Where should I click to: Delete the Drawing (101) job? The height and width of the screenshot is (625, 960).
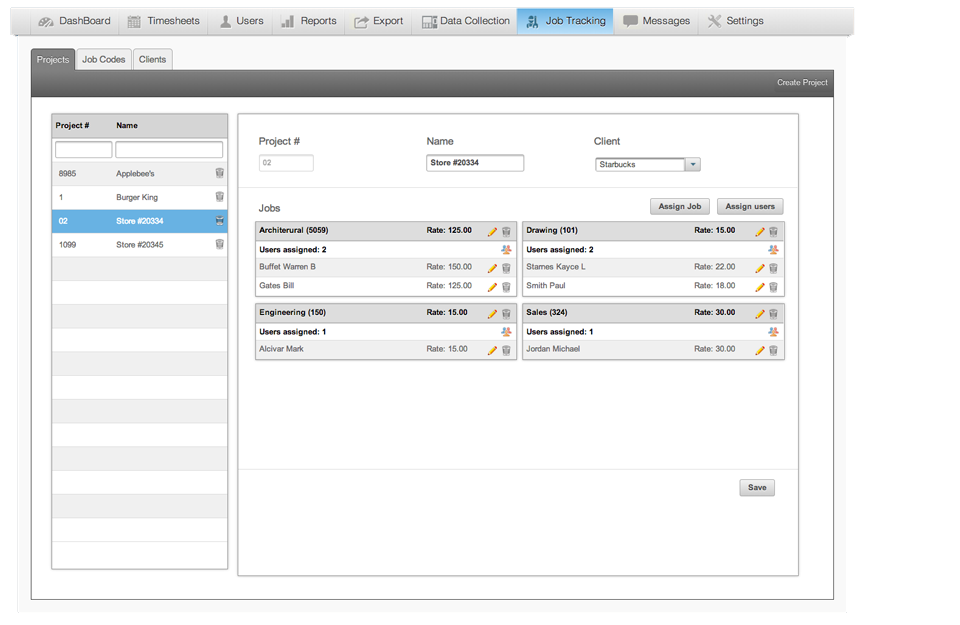point(773,231)
